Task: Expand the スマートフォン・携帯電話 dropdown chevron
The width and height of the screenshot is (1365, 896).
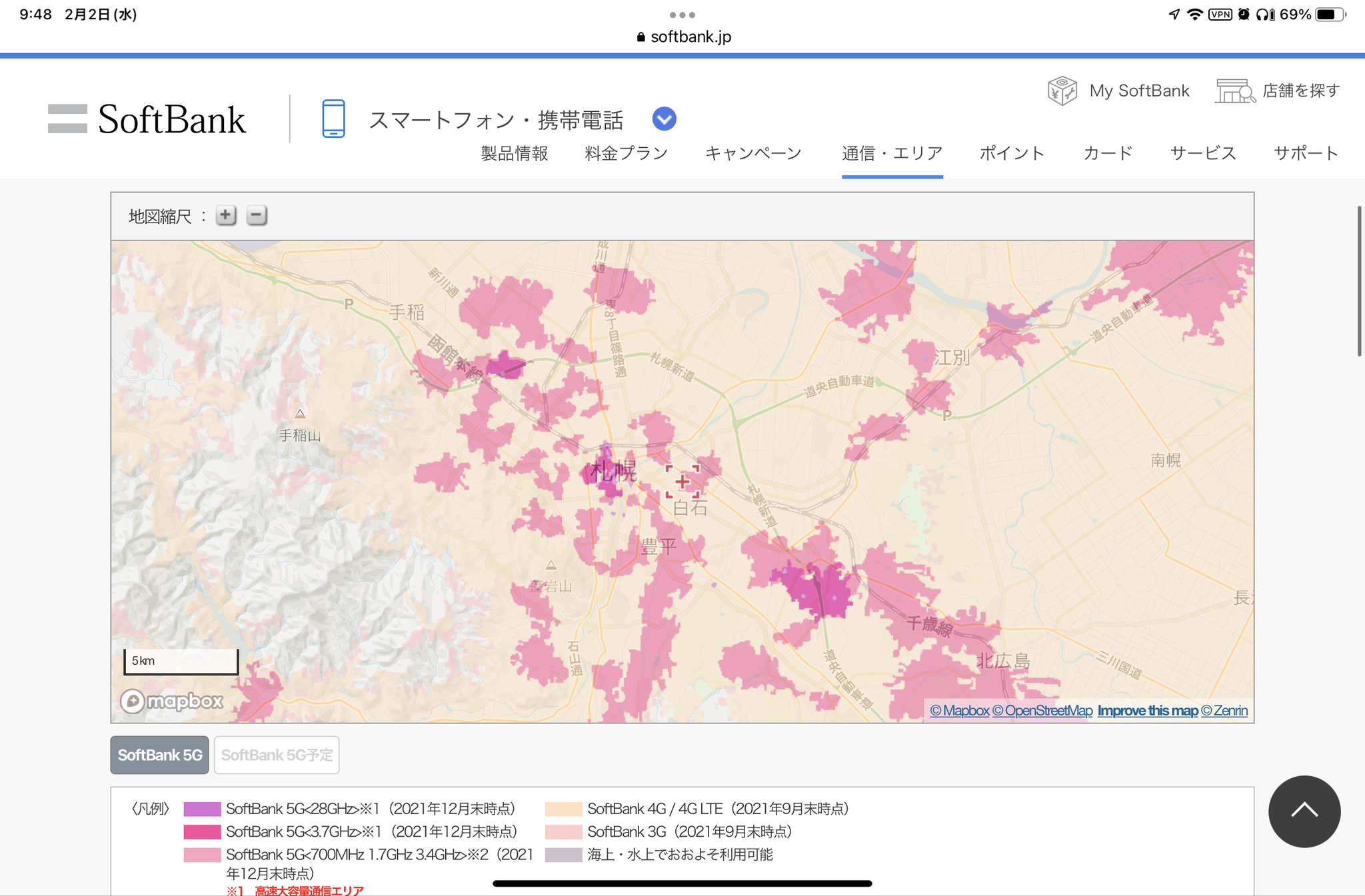Action: point(664,119)
